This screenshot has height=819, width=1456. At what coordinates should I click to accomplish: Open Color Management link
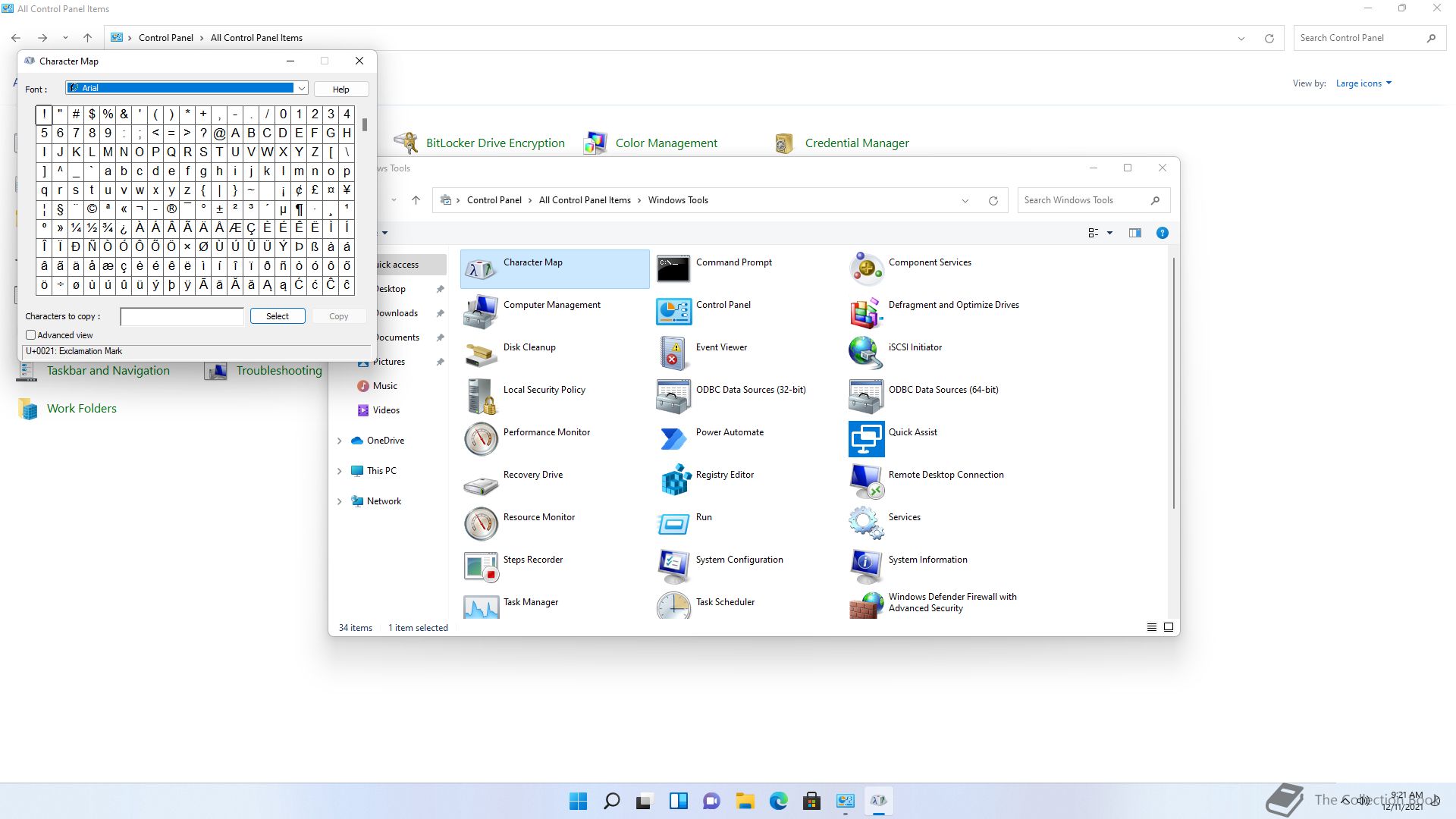click(667, 143)
